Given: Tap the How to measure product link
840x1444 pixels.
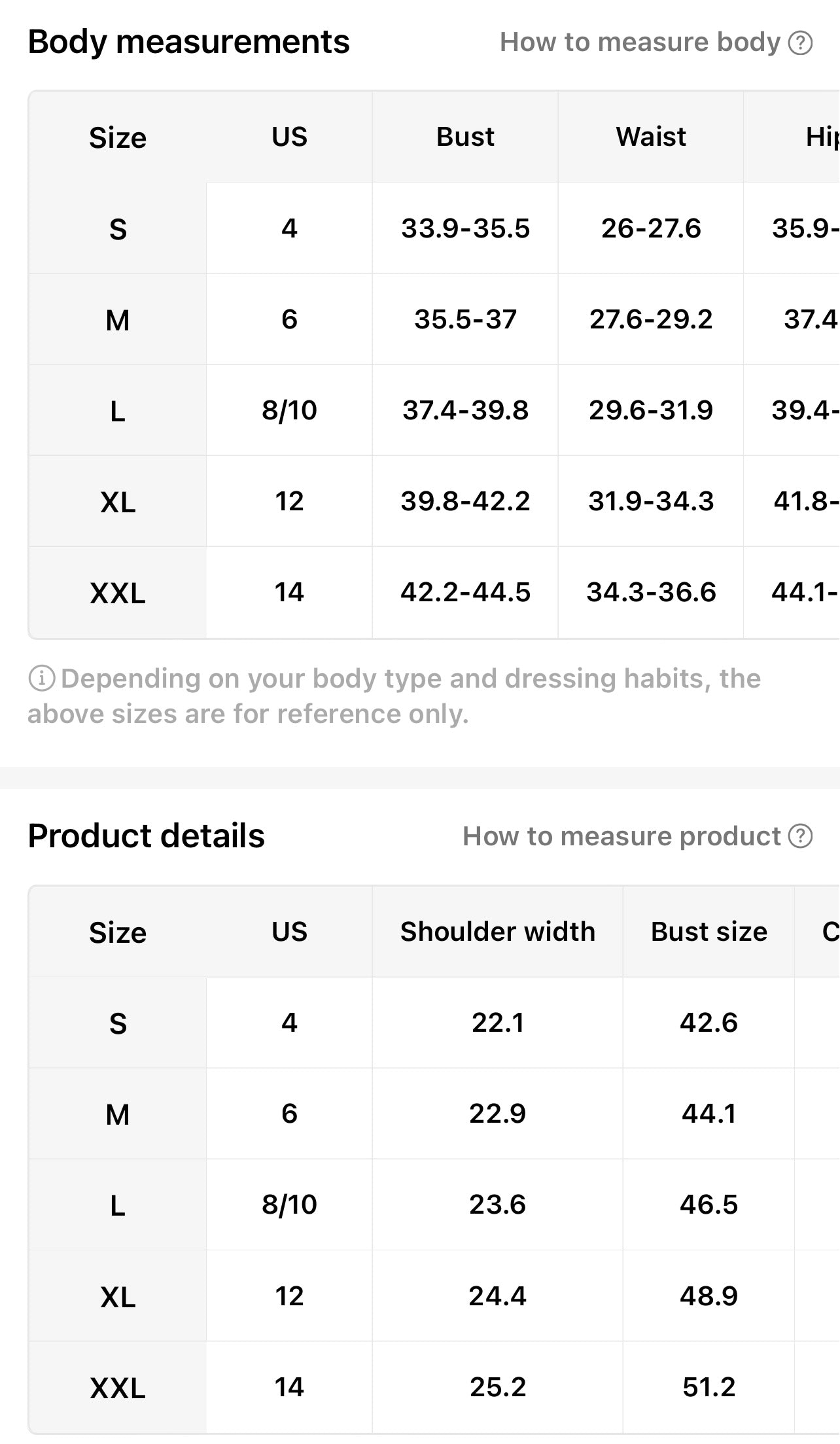Looking at the screenshot, I should (621, 836).
